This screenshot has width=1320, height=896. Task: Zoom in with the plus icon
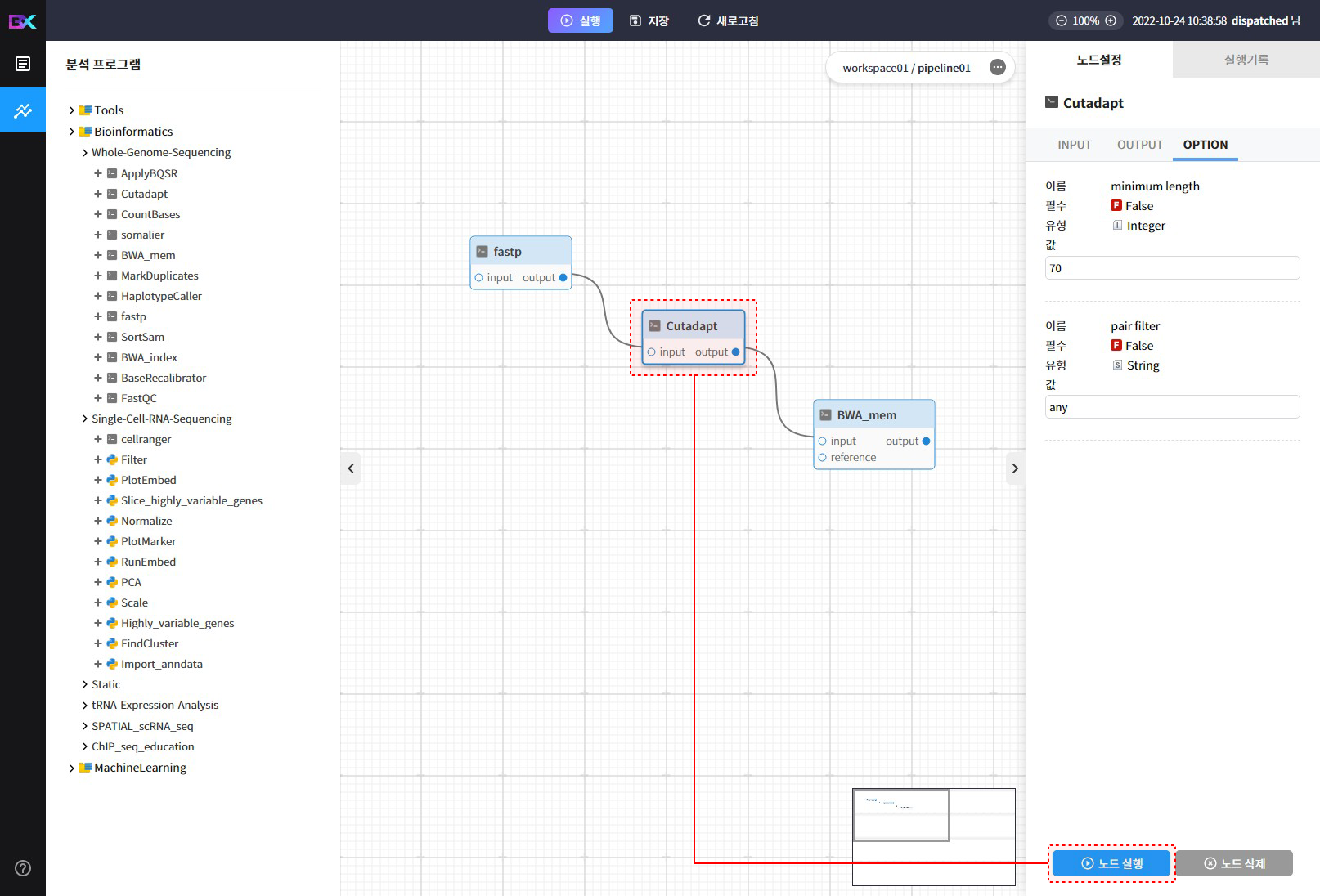coord(1111,20)
